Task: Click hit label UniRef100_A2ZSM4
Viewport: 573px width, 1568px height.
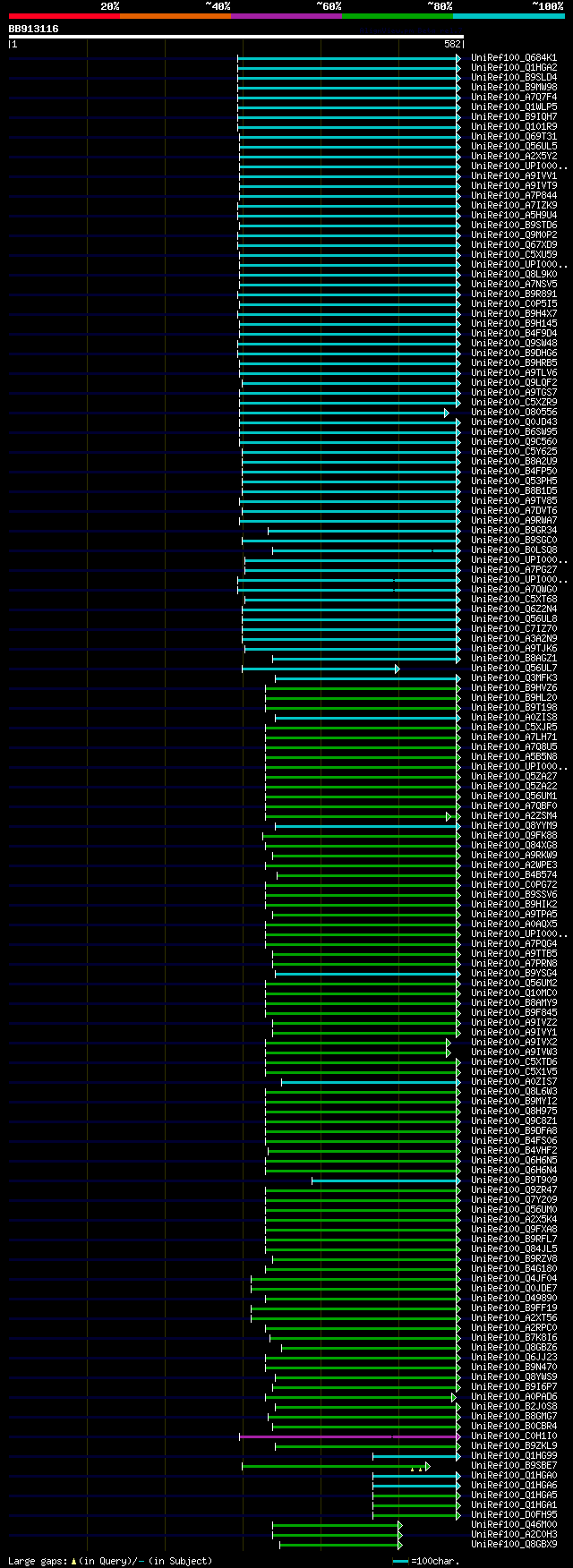Action: click(x=514, y=816)
